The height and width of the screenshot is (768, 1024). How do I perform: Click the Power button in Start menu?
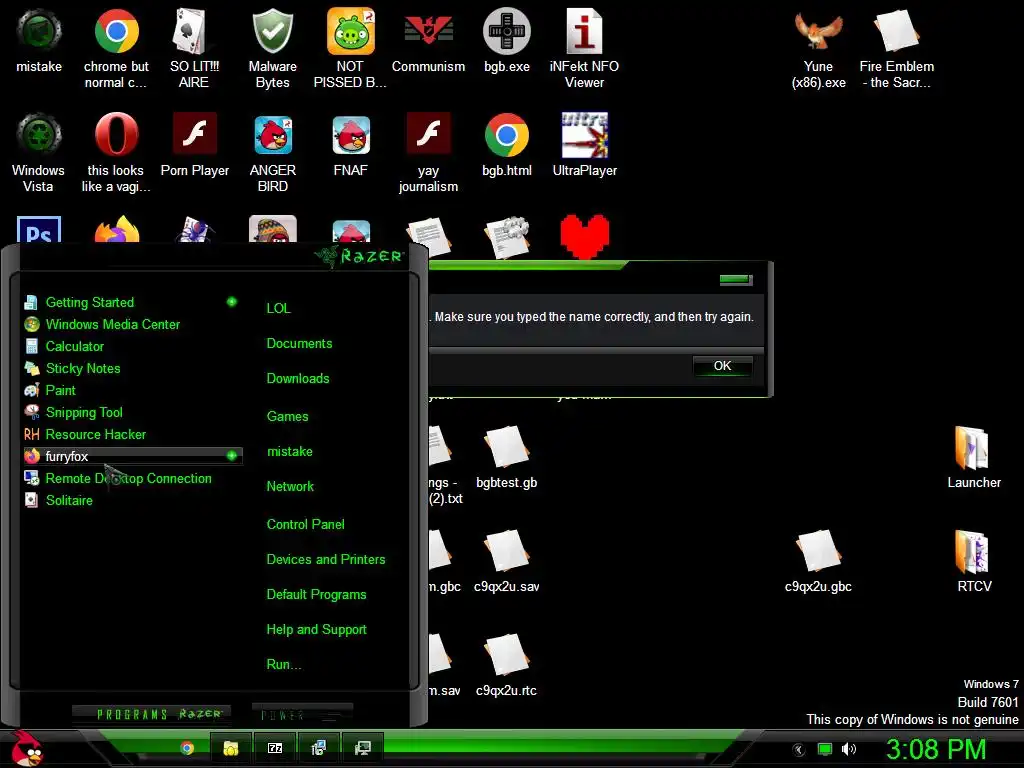point(302,714)
